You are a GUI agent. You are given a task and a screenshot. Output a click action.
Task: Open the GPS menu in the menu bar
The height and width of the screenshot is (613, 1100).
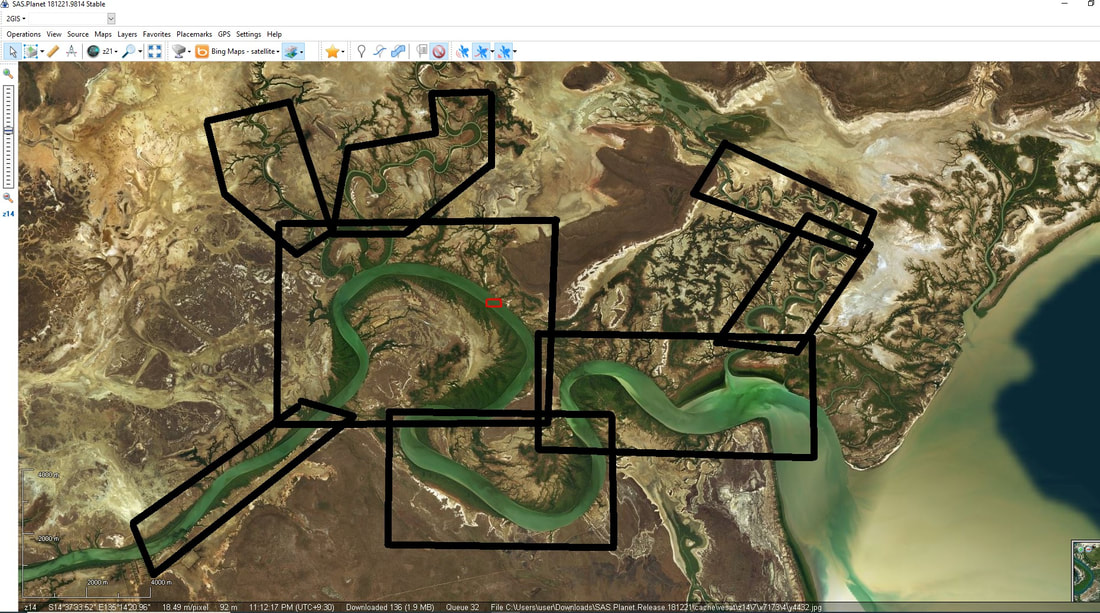(x=223, y=33)
